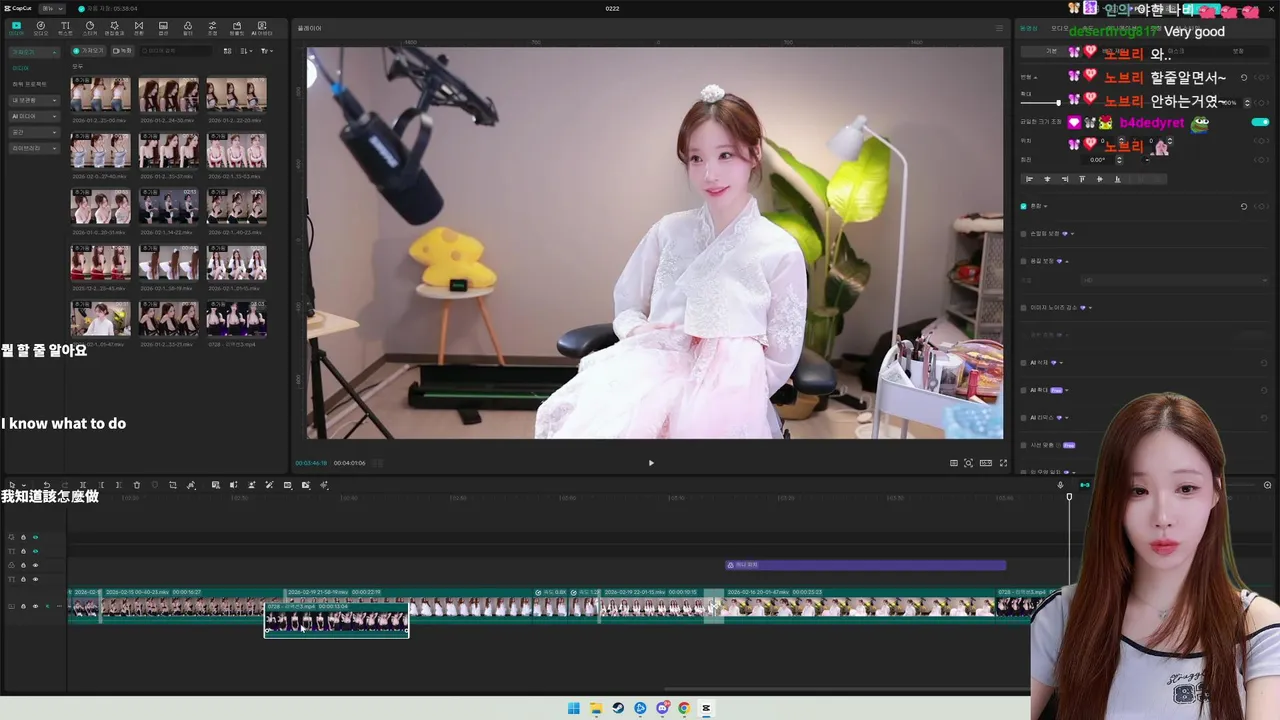
Task: Select the pointer tool in timeline toolbar
Action: [x=11, y=485]
